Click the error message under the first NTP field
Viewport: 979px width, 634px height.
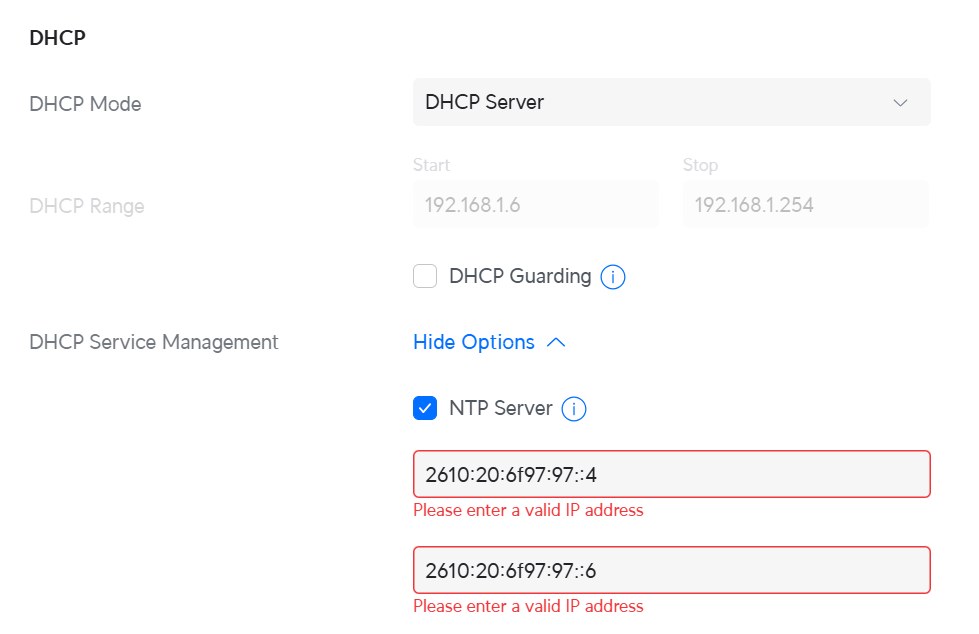(528, 510)
